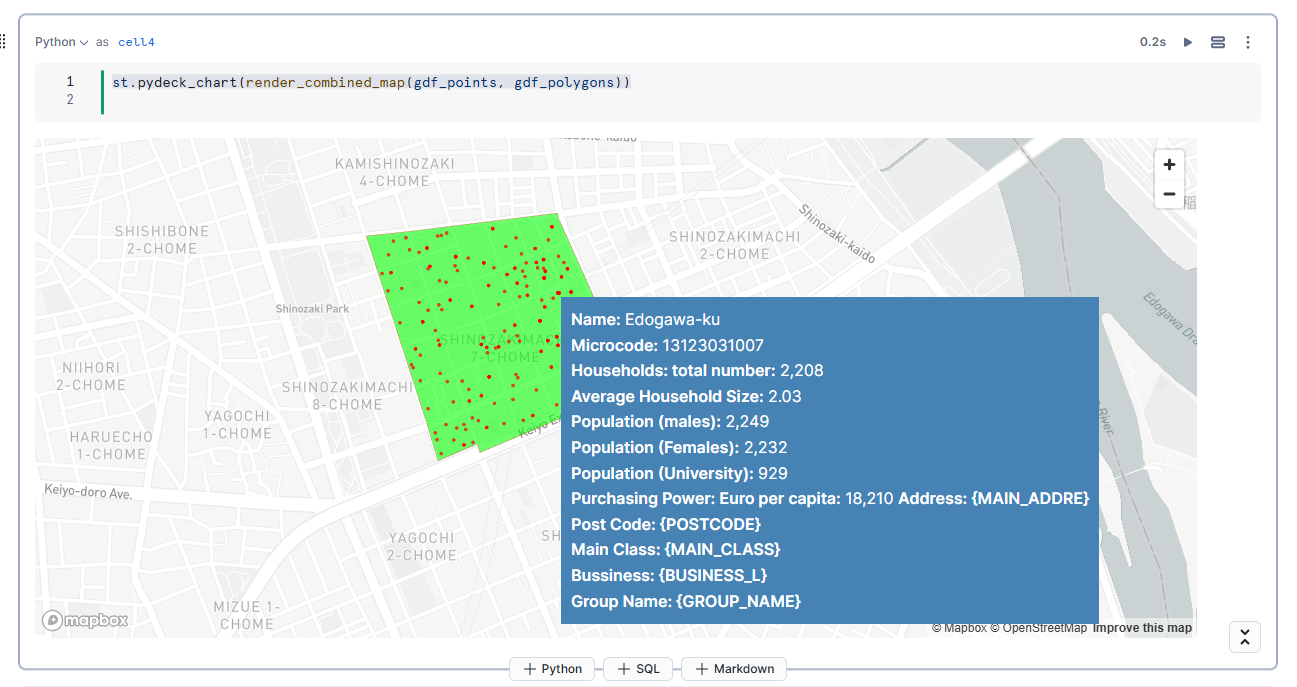Click the Improve this map link
The width and height of the screenshot is (1297, 687).
[x=1142, y=628]
